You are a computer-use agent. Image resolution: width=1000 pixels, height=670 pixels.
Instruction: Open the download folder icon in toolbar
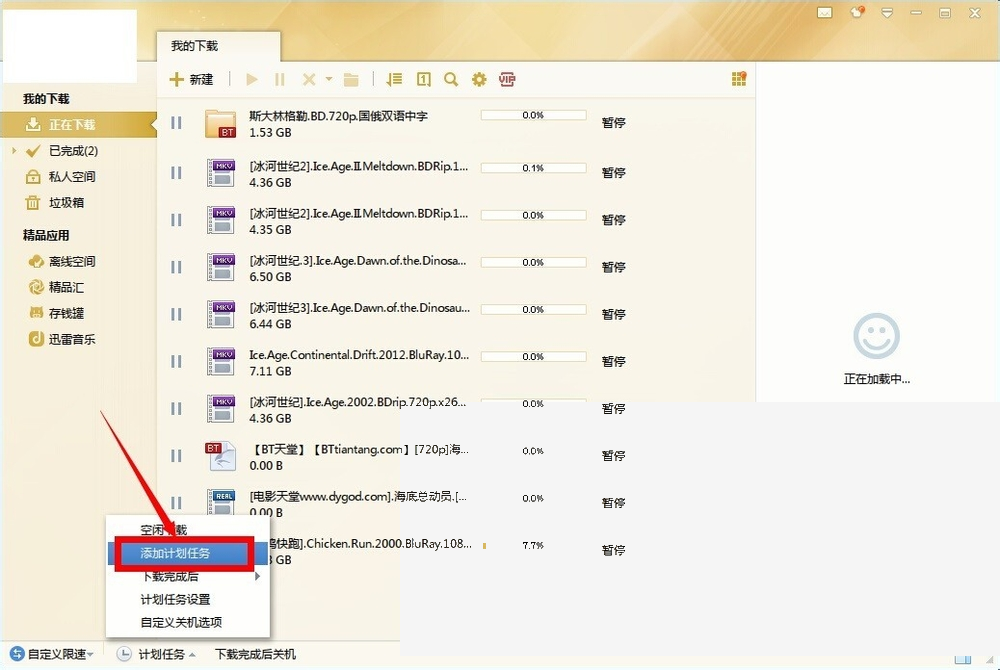(351, 80)
